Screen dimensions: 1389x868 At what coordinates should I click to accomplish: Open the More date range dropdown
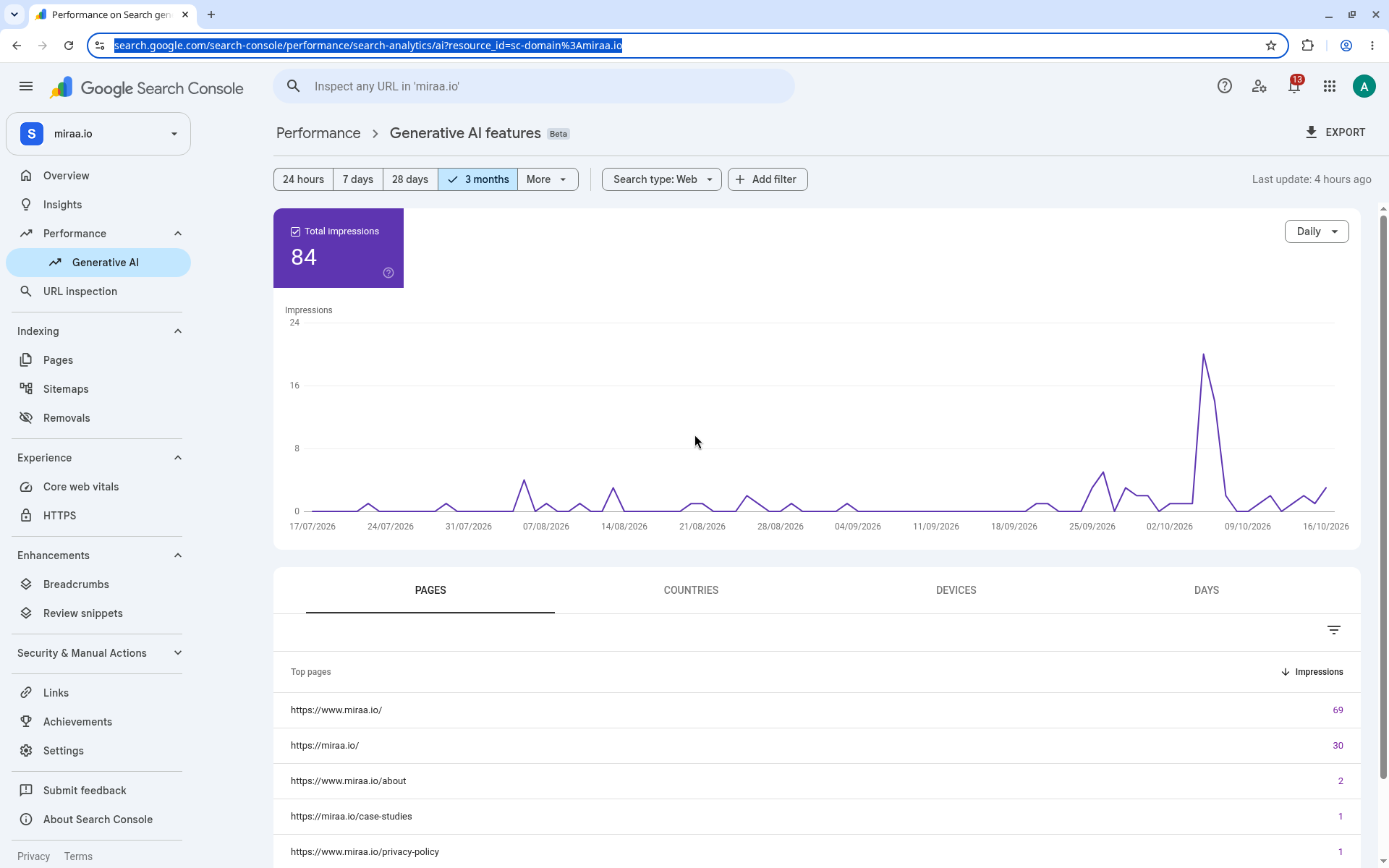pyautogui.click(x=548, y=179)
